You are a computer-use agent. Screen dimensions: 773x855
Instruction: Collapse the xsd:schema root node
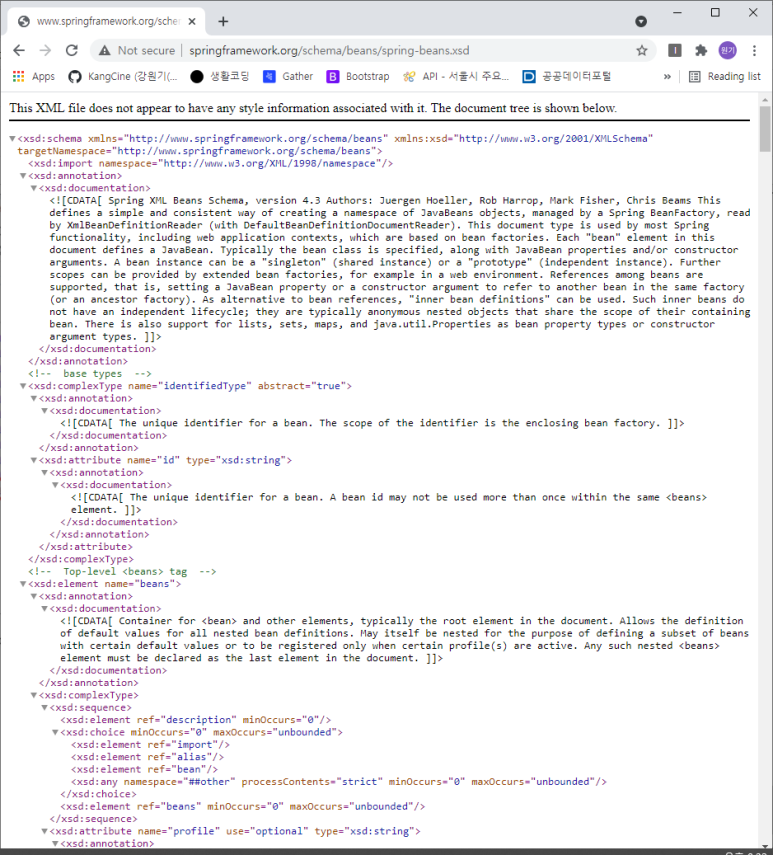tap(13, 139)
